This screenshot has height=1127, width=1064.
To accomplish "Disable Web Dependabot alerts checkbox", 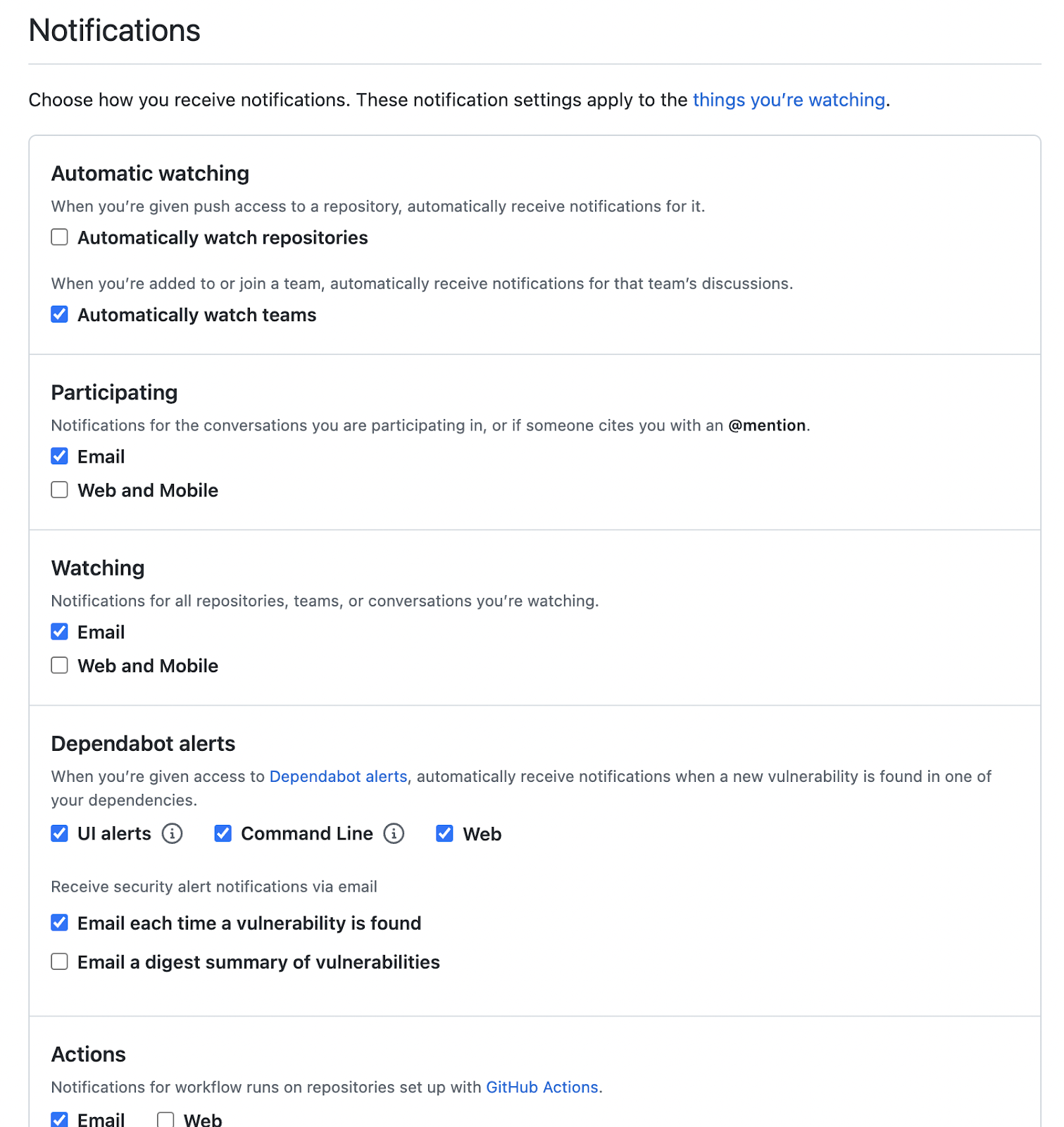I will tap(445, 834).
